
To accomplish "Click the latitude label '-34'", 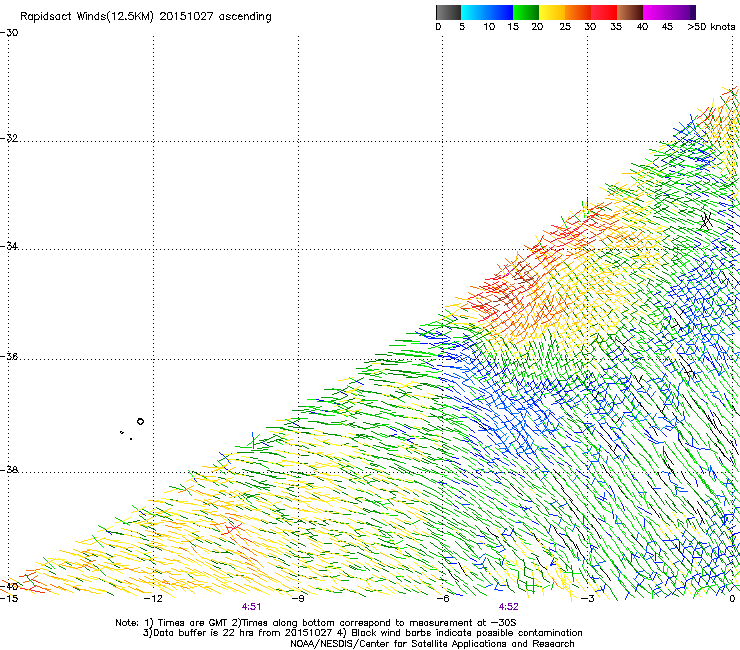I will 9,246.
